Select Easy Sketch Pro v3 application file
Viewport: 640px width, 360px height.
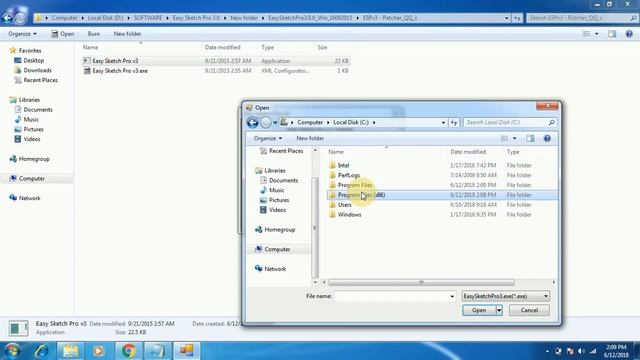[x=216, y=61]
